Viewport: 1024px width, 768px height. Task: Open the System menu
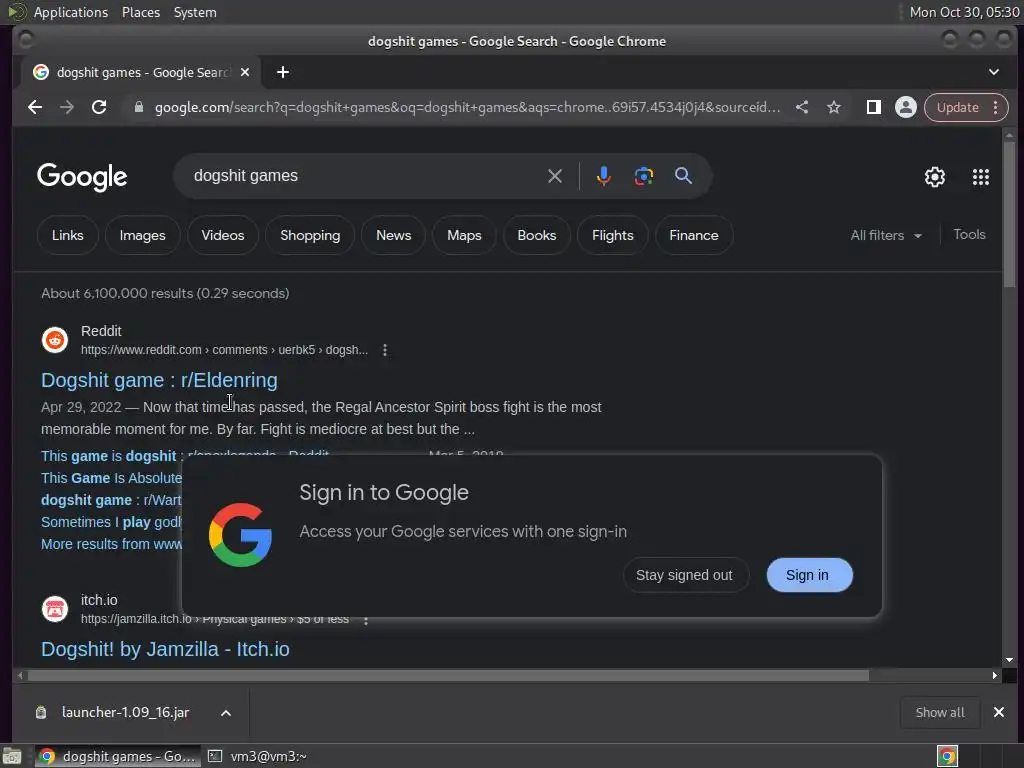[x=195, y=12]
